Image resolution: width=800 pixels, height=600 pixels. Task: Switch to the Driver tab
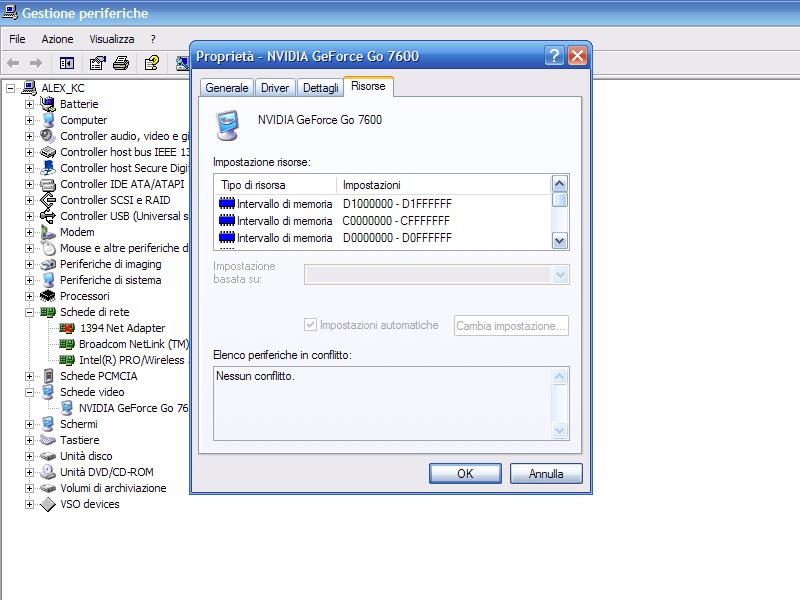pos(275,88)
